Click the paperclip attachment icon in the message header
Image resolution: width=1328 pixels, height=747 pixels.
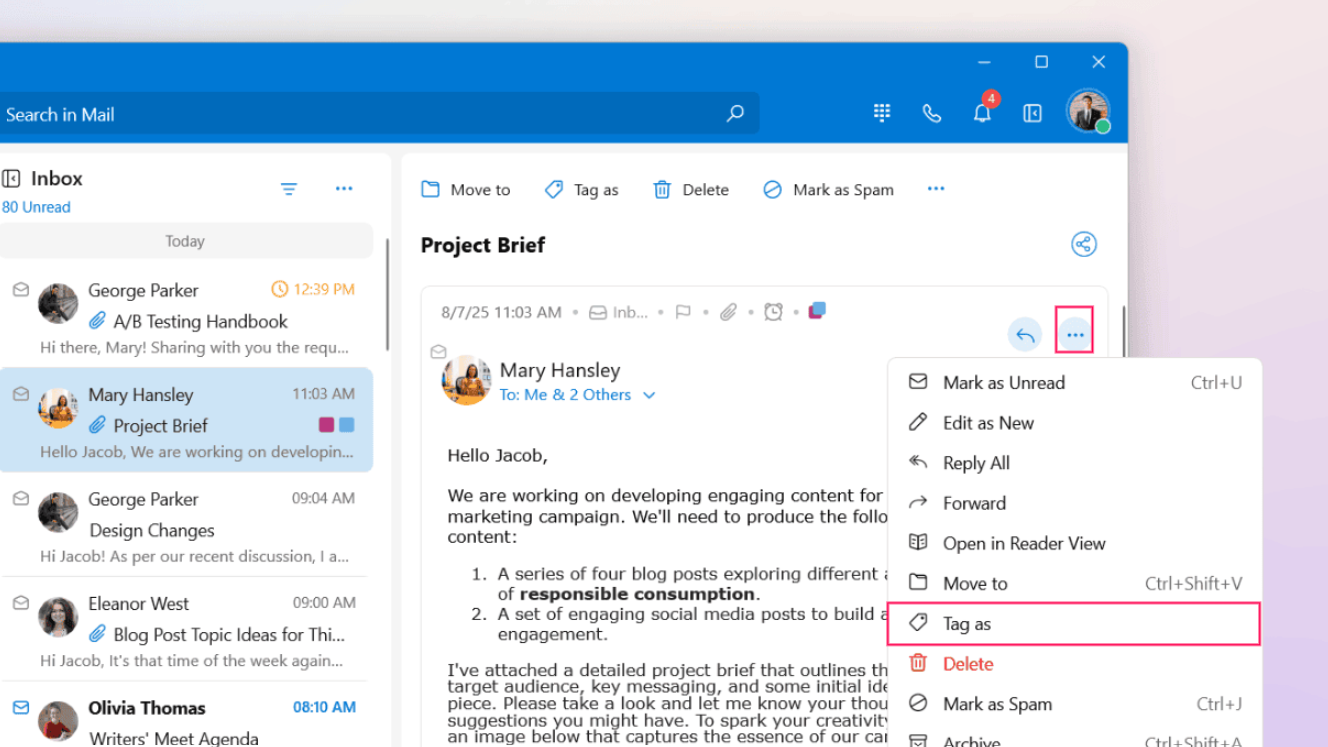728,312
